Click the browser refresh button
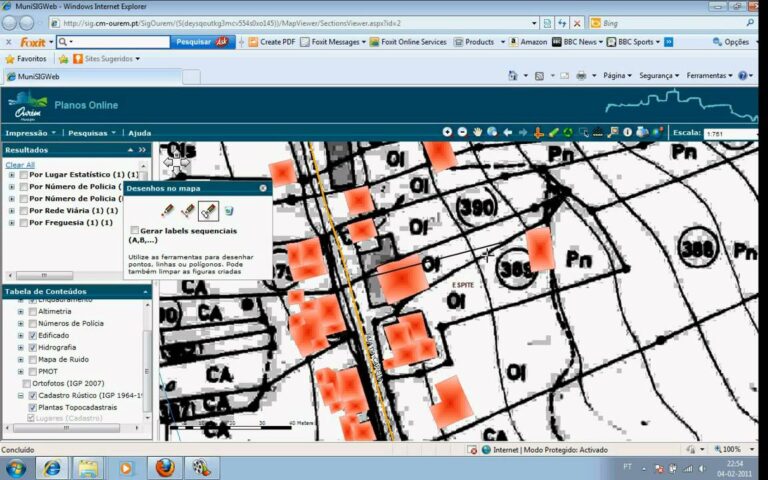The image size is (768, 480). [x=562, y=23]
